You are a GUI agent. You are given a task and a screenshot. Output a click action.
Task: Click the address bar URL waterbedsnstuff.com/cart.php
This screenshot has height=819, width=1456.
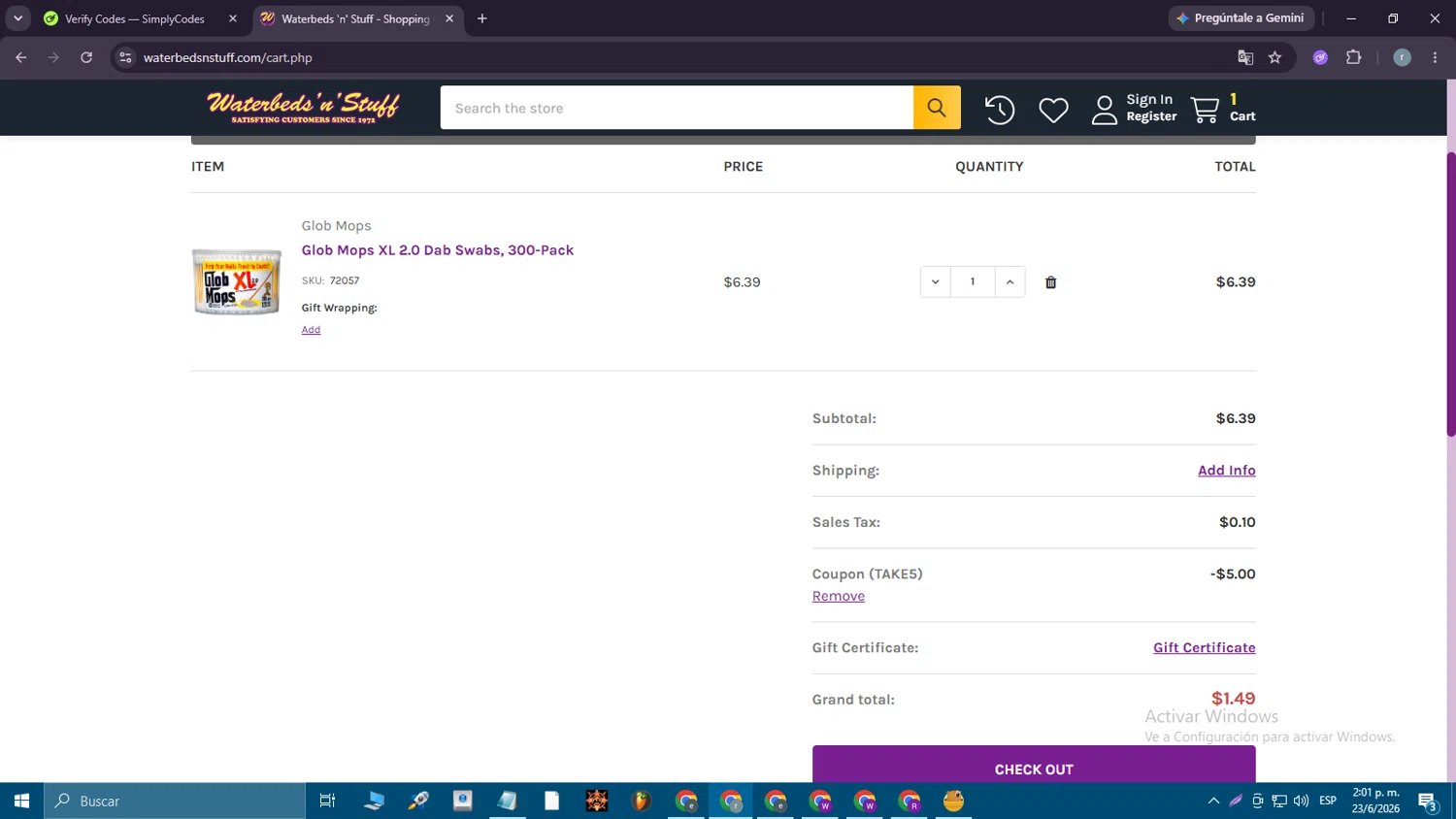click(228, 57)
